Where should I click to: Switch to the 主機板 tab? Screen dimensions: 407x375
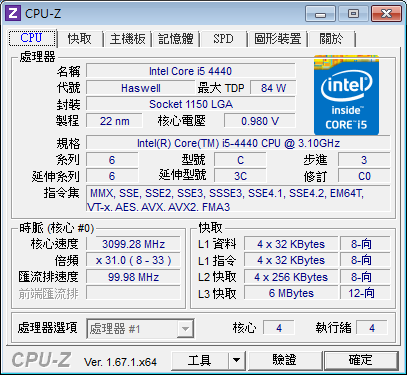click(x=128, y=39)
